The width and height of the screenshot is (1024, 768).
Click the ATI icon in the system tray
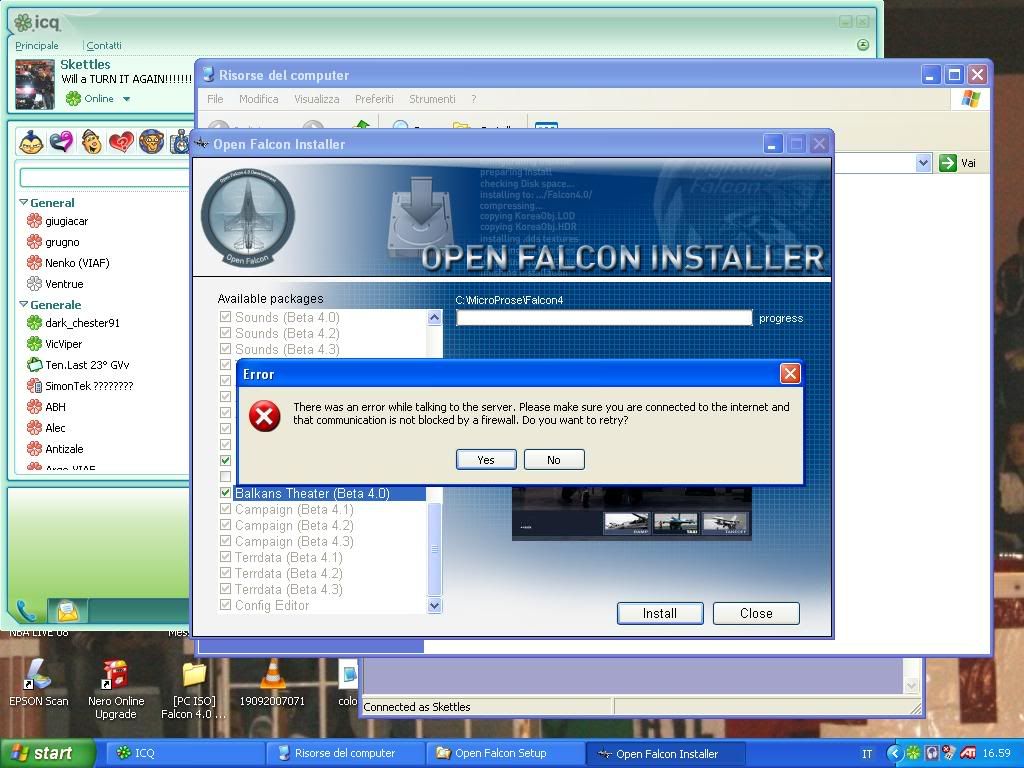968,753
